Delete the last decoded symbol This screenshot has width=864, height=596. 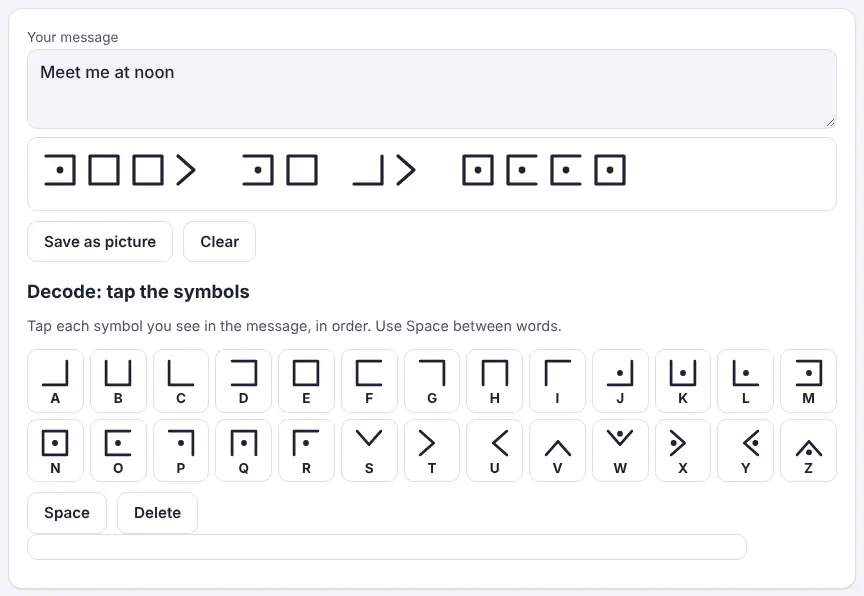tap(158, 513)
